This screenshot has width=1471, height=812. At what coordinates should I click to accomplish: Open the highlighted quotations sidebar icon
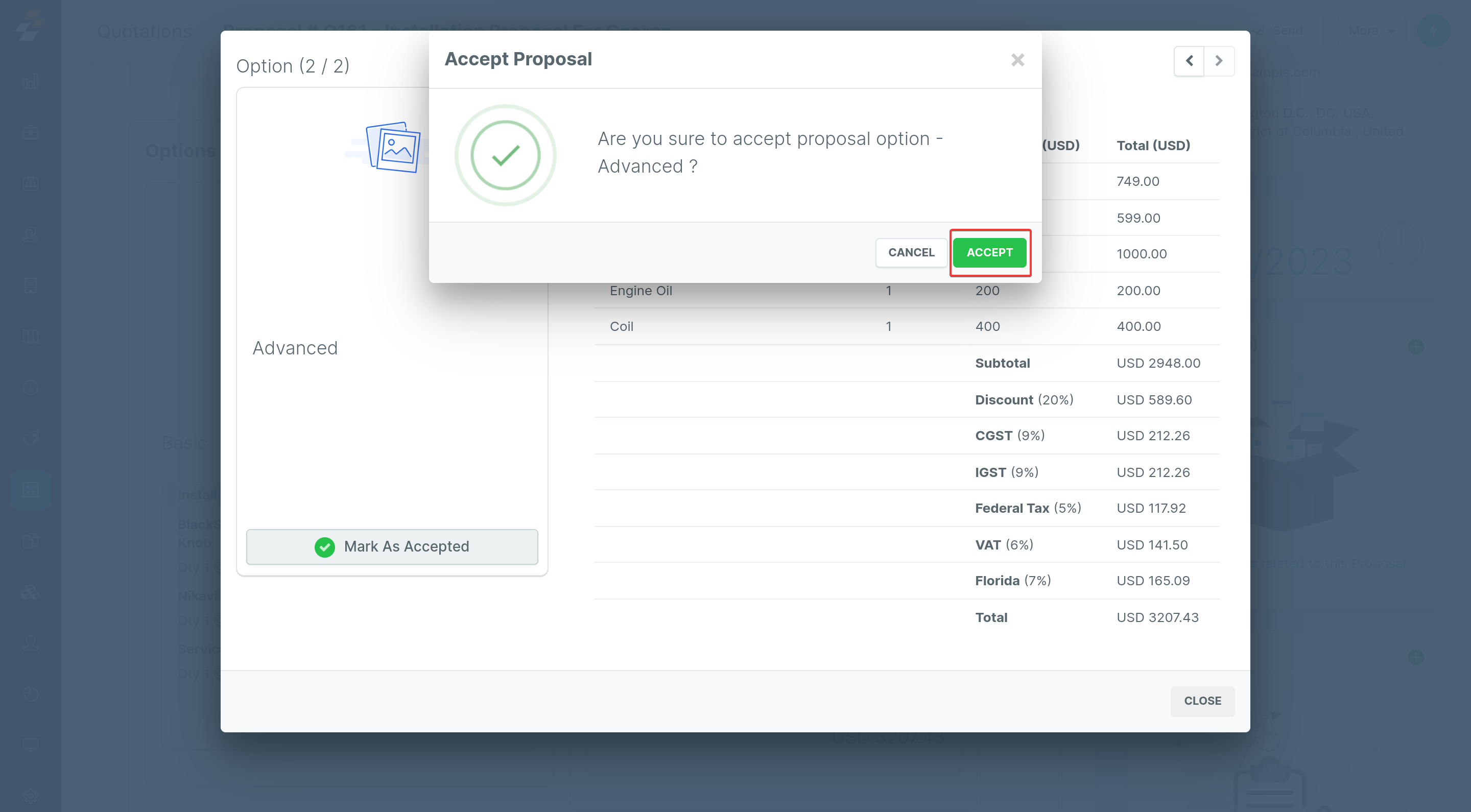point(30,489)
